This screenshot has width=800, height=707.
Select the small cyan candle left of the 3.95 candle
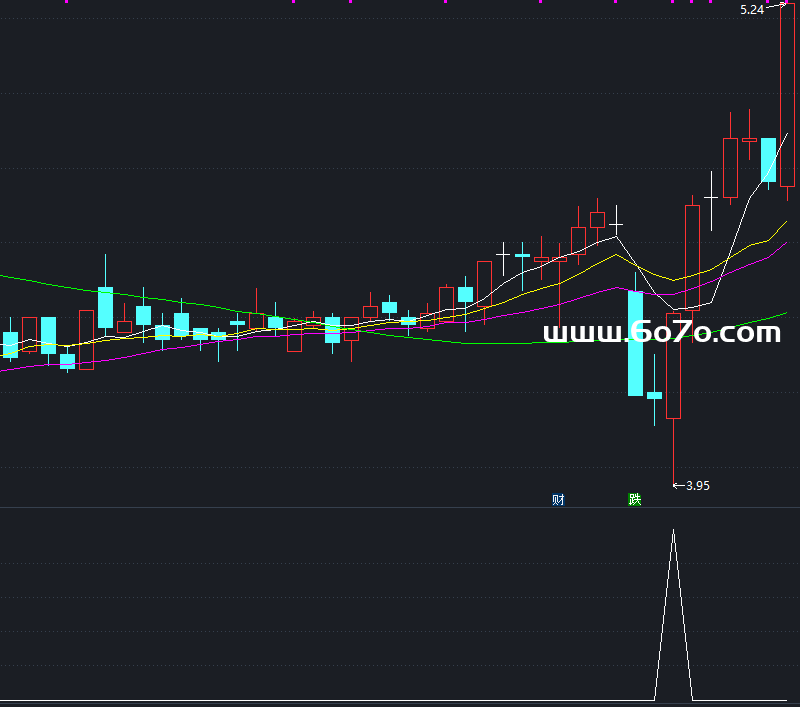pos(654,395)
